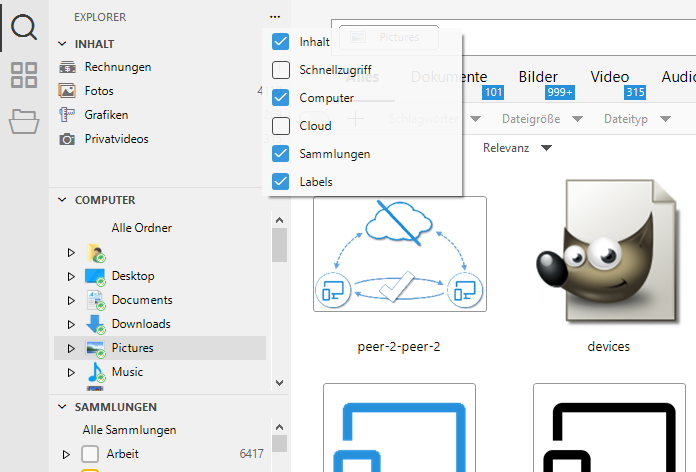Select Alle Ordner entry
This screenshot has height=472, width=696.
(x=142, y=228)
